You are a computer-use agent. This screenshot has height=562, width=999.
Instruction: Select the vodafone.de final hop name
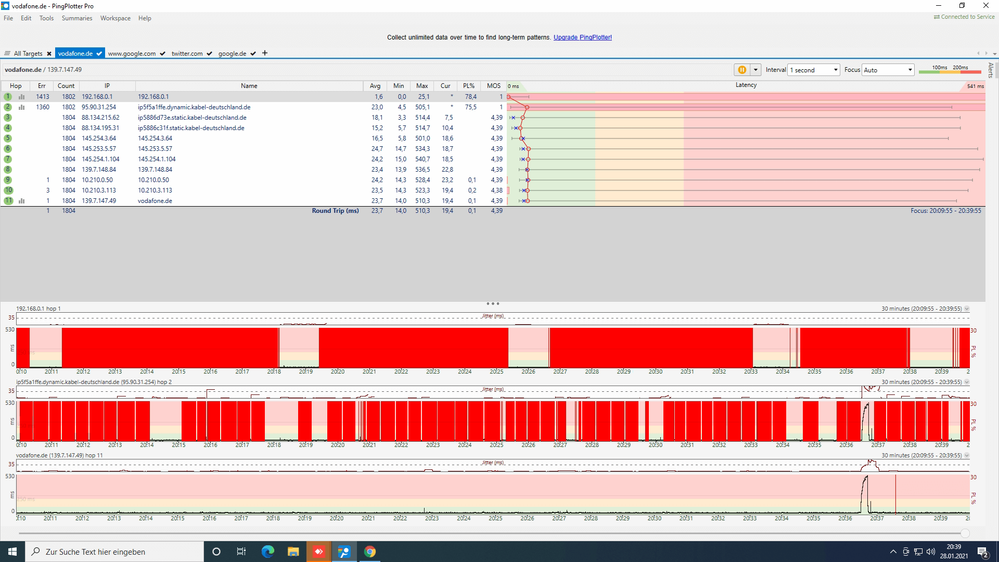[x=155, y=201]
